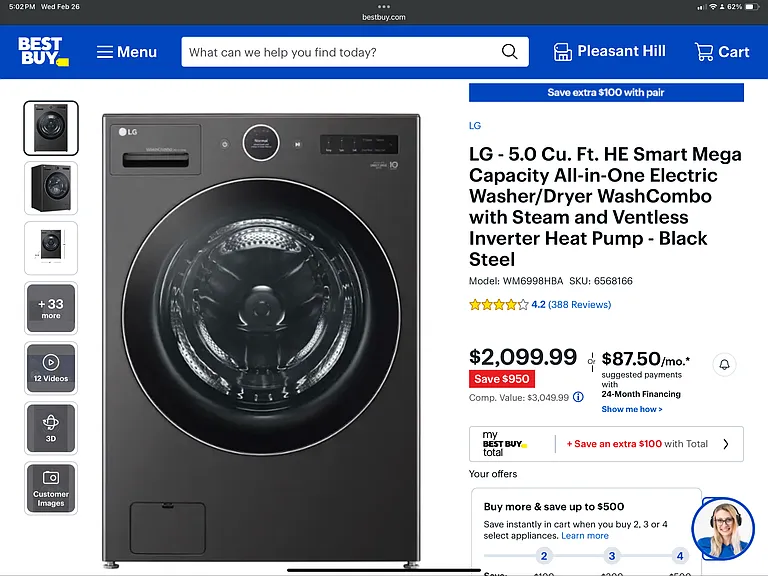Click Show me how financing link
Image resolution: width=768 pixels, height=576 pixels.
632,409
